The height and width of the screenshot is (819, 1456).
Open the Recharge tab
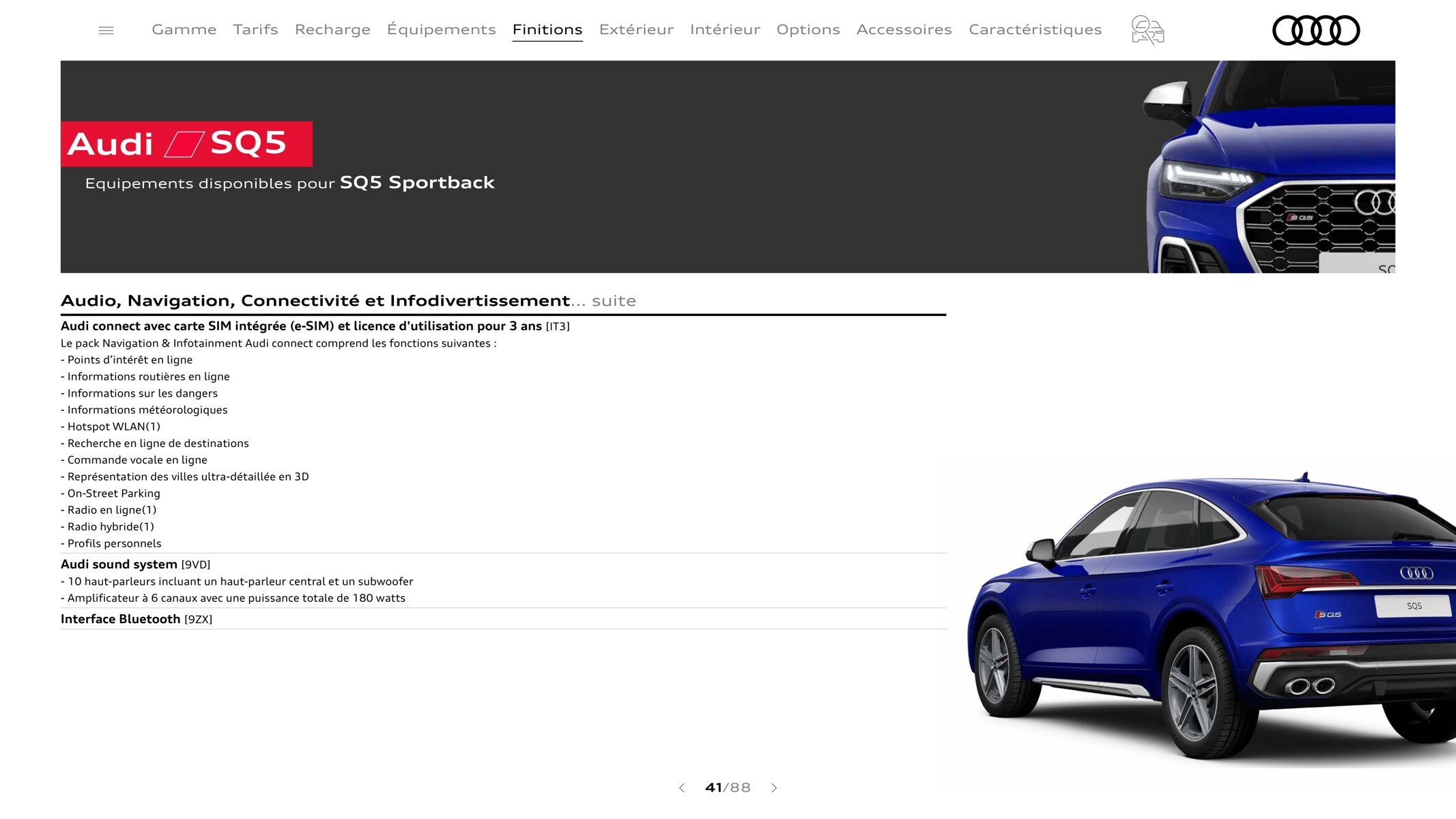tap(332, 29)
